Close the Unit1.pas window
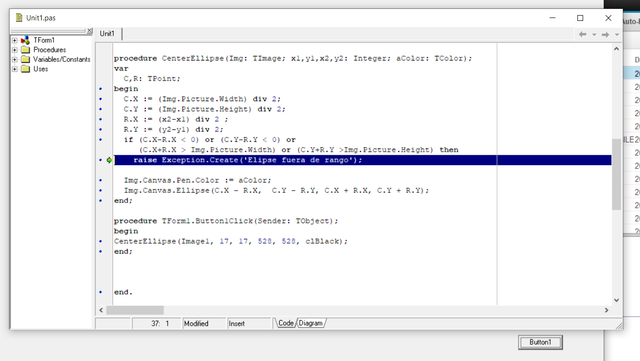This screenshot has height=361, width=640. (x=608, y=18)
